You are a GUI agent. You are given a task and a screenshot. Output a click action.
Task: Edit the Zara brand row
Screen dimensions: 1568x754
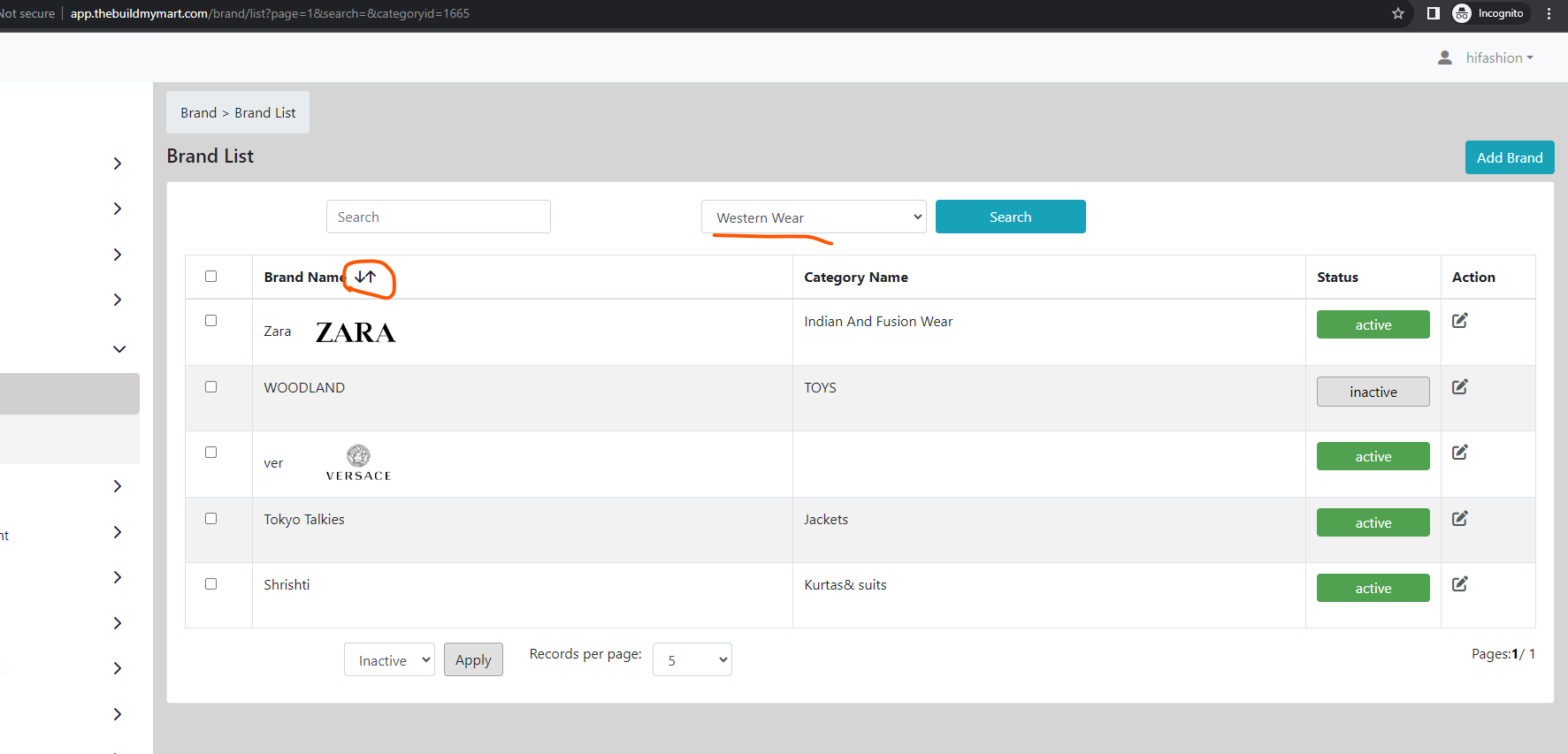click(1460, 321)
